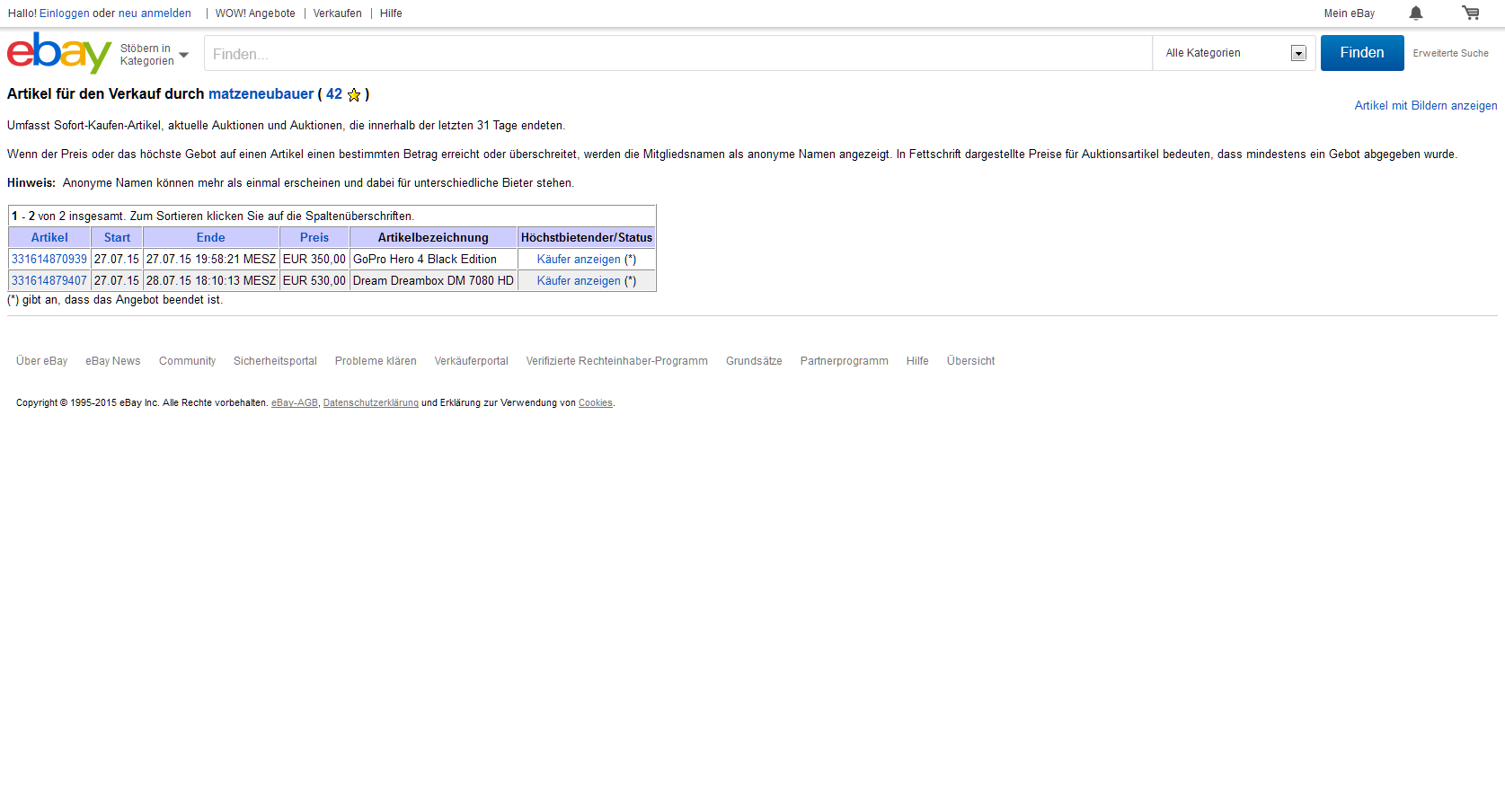Click Höchstbietender/Status column header
Screen dimensions: 1505x812
[x=587, y=238]
